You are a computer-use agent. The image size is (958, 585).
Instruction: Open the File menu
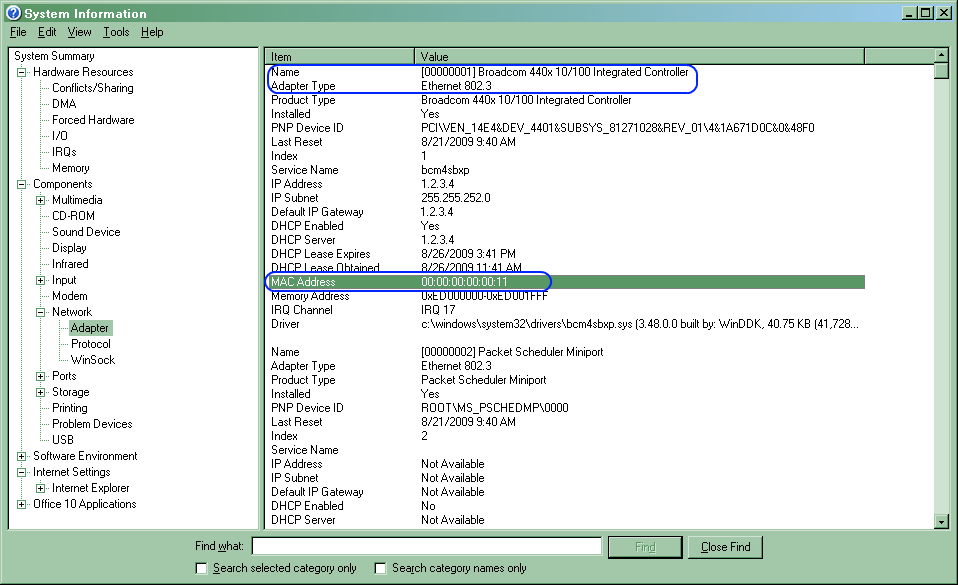18,32
